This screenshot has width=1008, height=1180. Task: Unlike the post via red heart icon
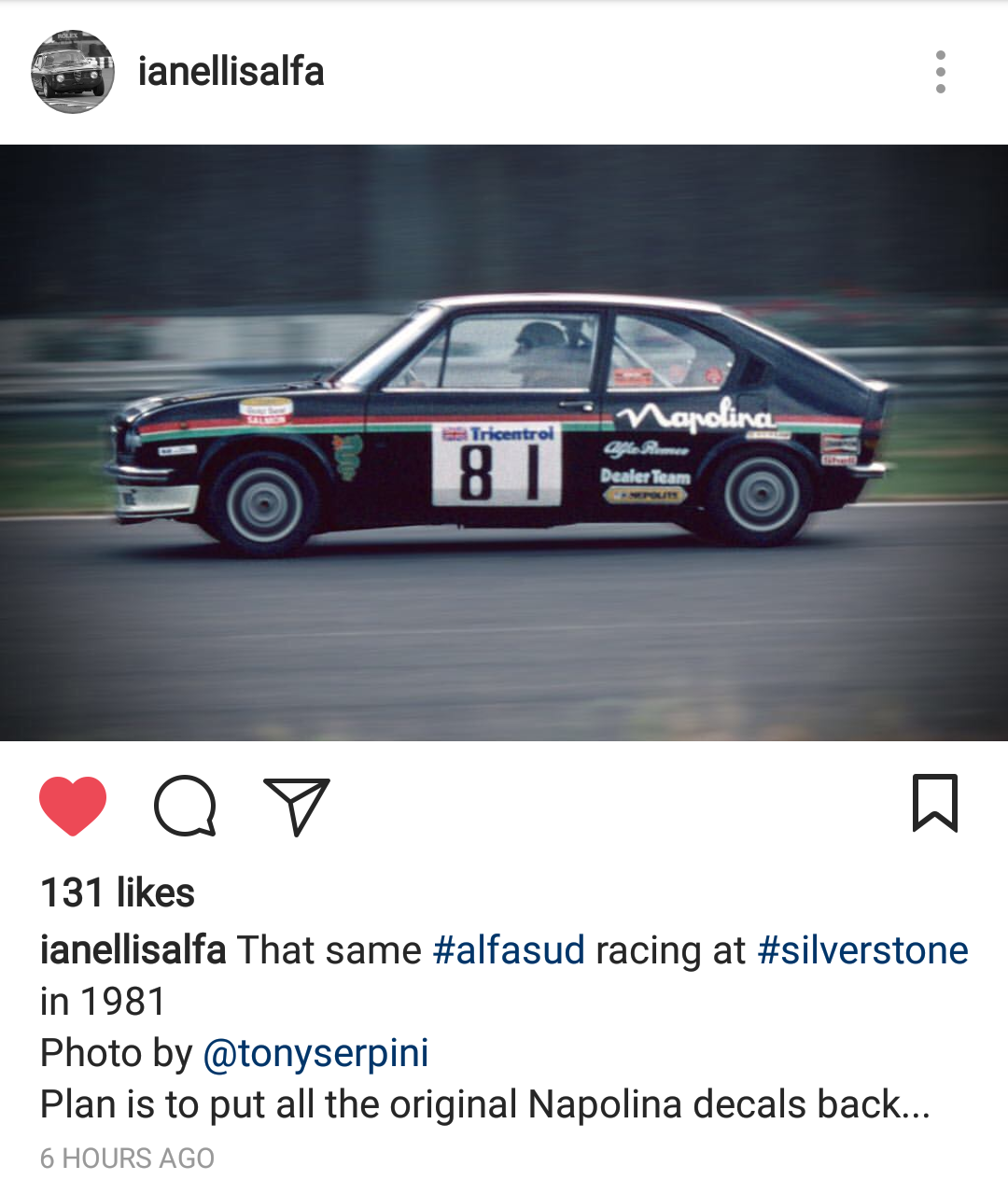point(73,805)
